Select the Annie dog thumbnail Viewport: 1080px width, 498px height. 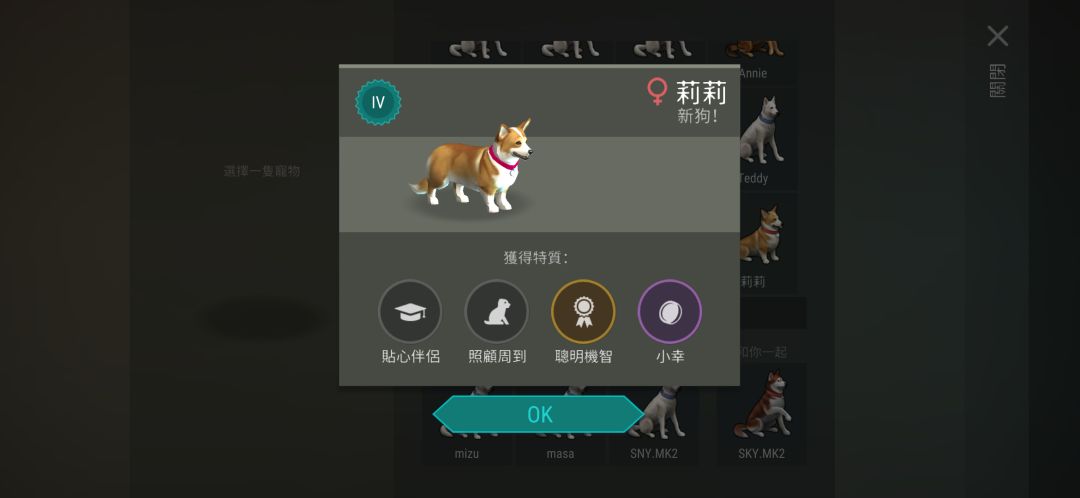[760, 60]
